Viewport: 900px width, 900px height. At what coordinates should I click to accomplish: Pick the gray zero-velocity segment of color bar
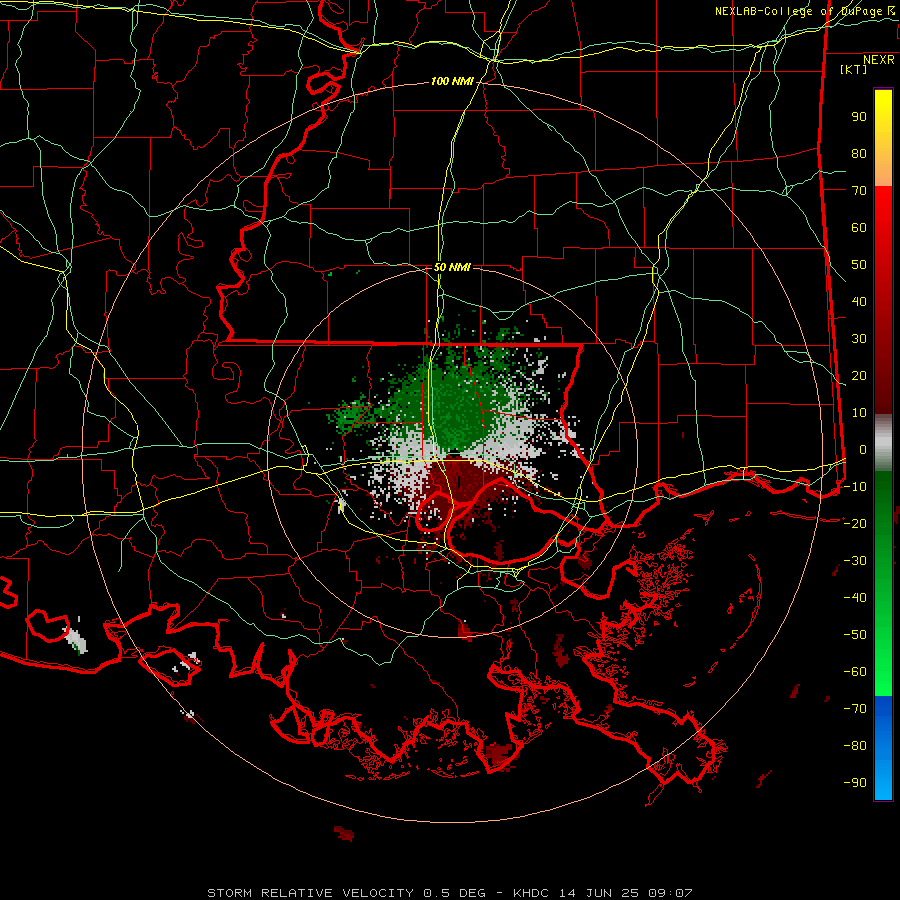pos(883,442)
